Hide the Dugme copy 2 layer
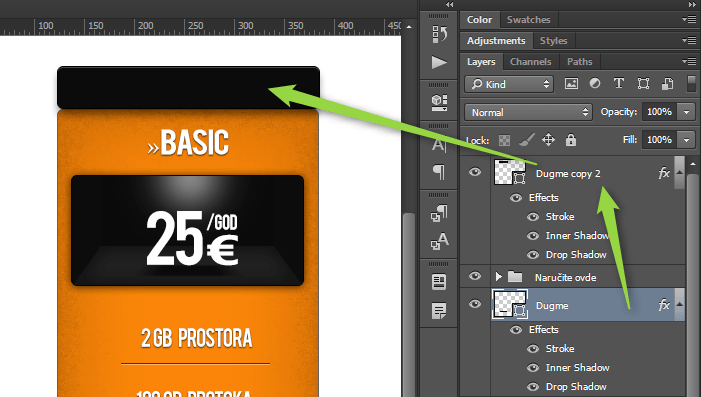The height and width of the screenshot is (397, 701). pos(475,172)
